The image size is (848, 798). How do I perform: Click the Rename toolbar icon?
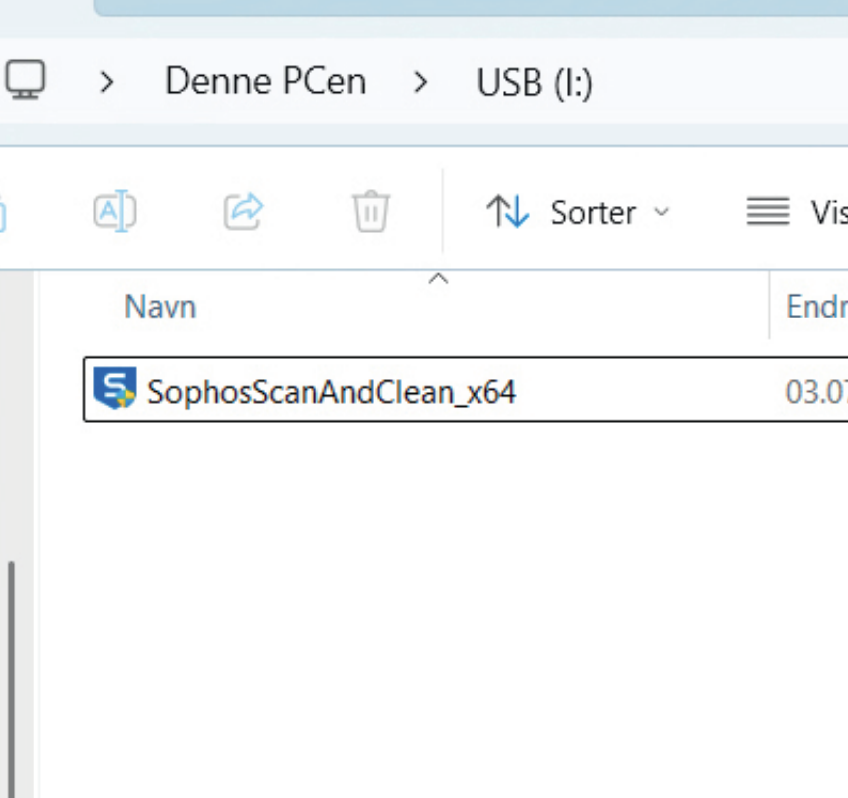click(x=115, y=211)
